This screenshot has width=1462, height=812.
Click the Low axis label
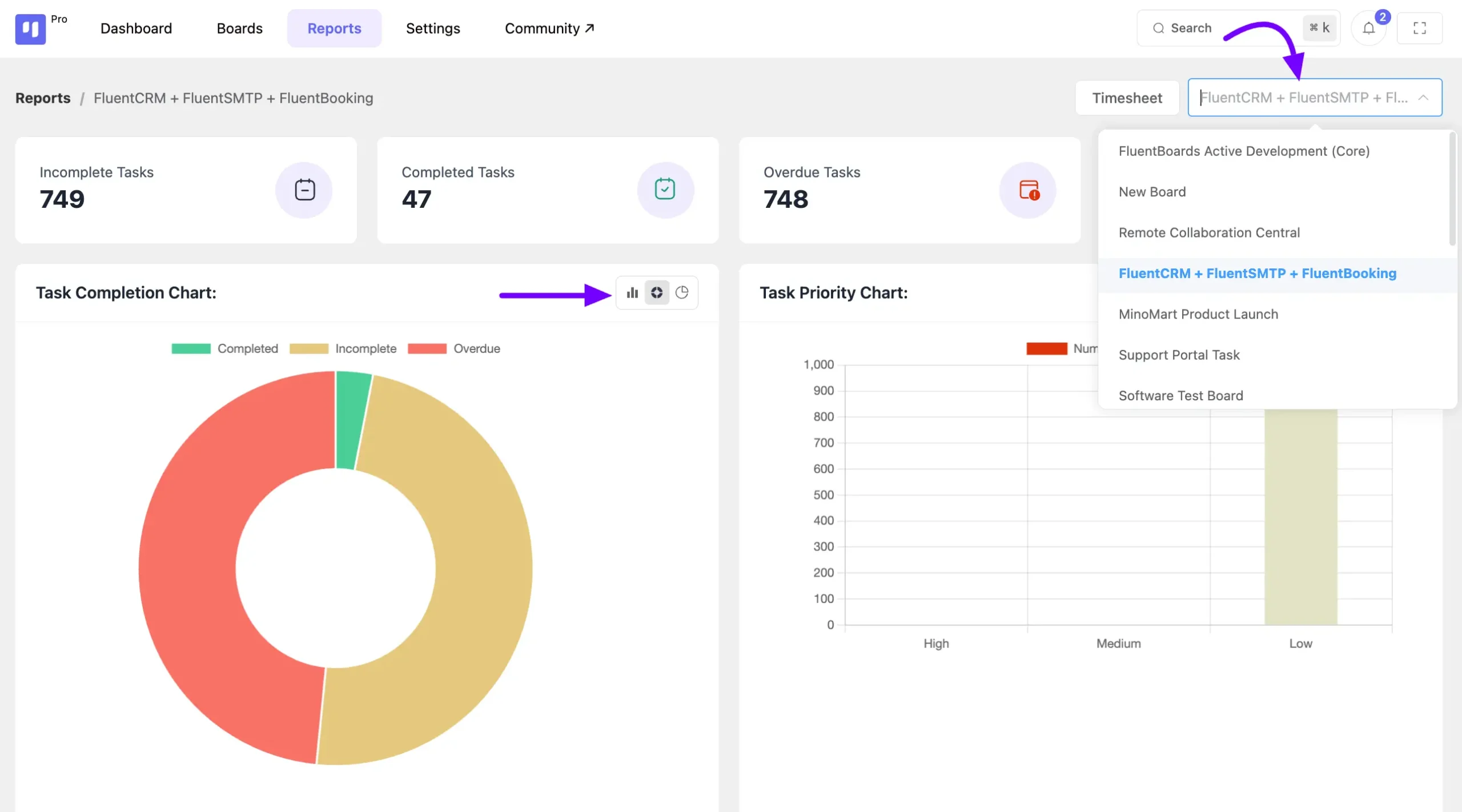click(x=1300, y=644)
